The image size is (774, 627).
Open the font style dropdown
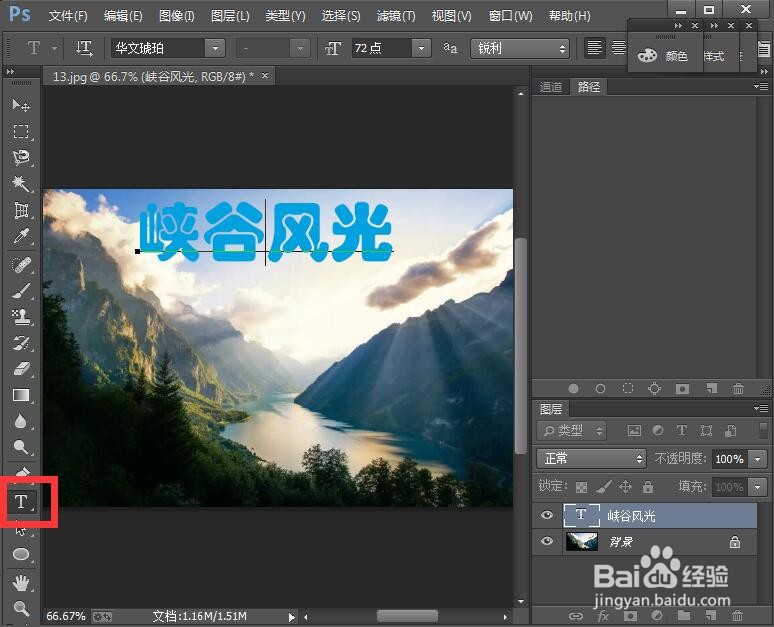pyautogui.click(x=300, y=48)
